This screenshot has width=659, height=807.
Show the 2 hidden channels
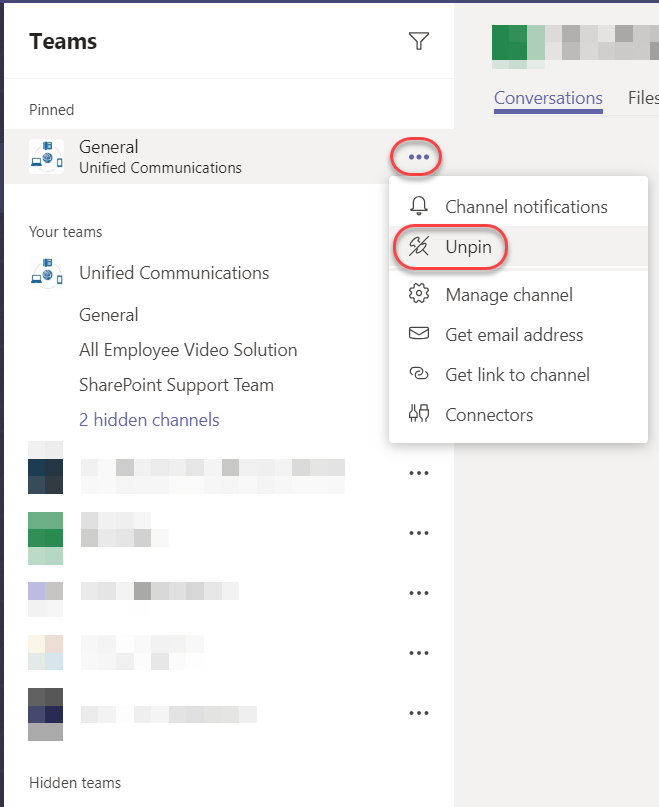coord(149,419)
